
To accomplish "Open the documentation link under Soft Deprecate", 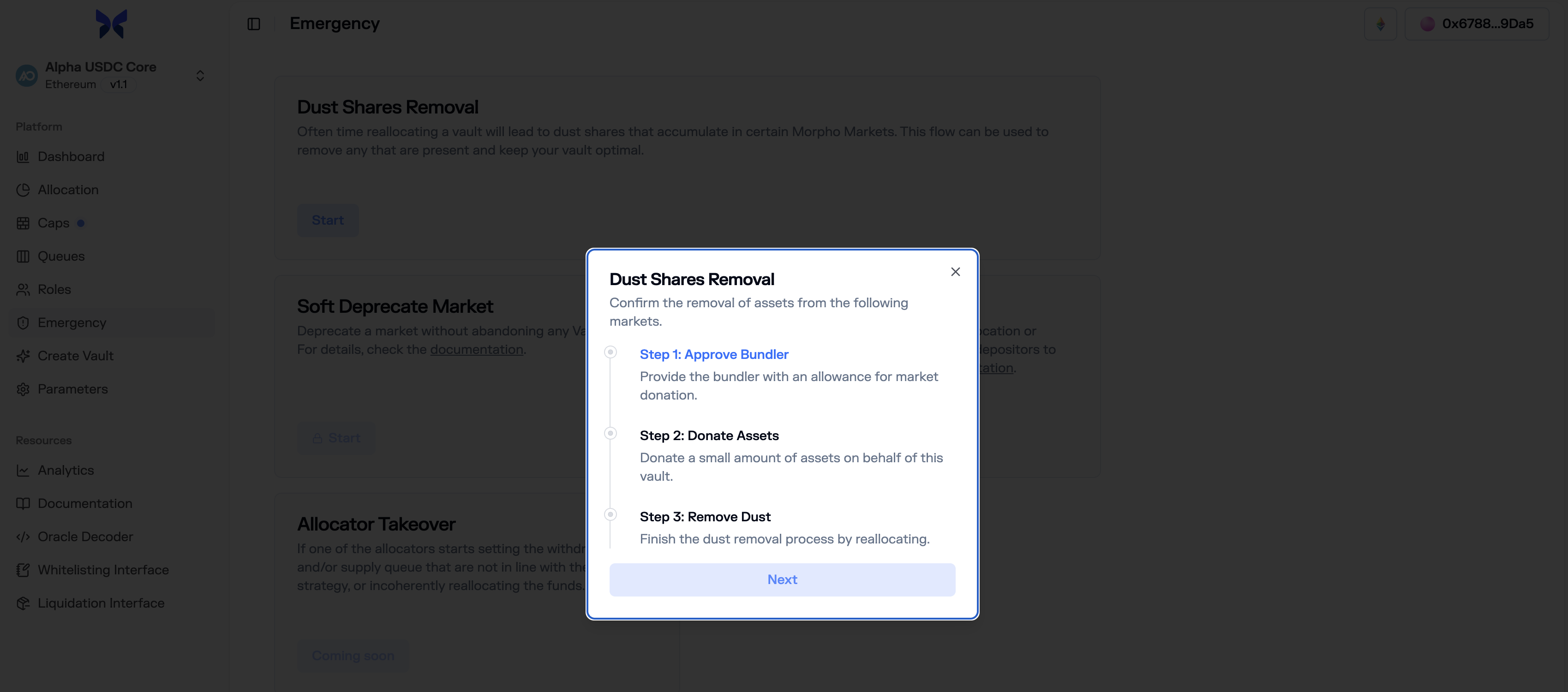I will (476, 349).
